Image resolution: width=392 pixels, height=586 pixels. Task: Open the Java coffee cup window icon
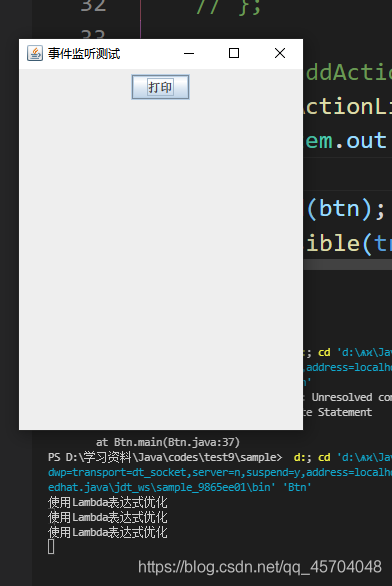35,53
